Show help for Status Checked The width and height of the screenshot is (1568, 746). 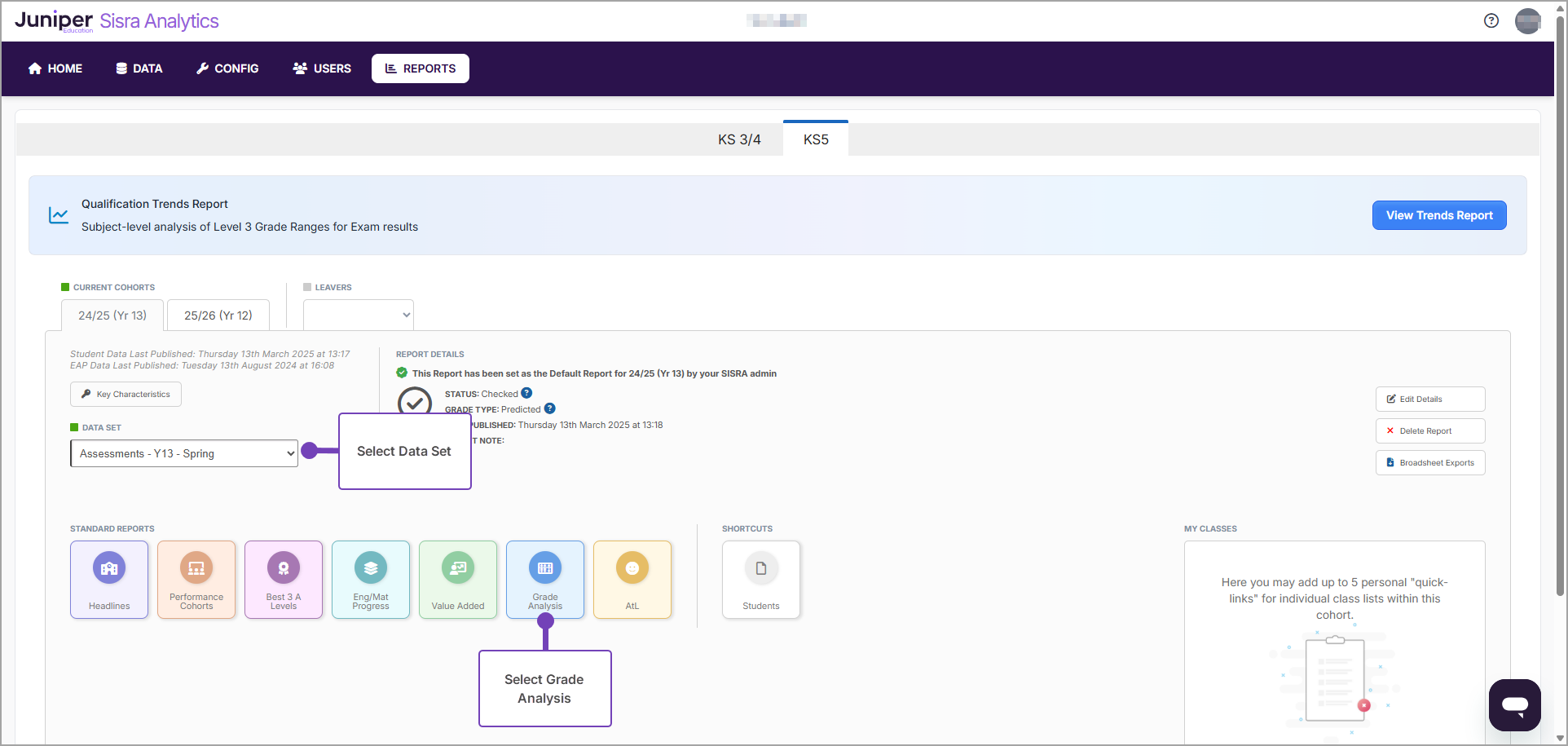pyautogui.click(x=526, y=393)
